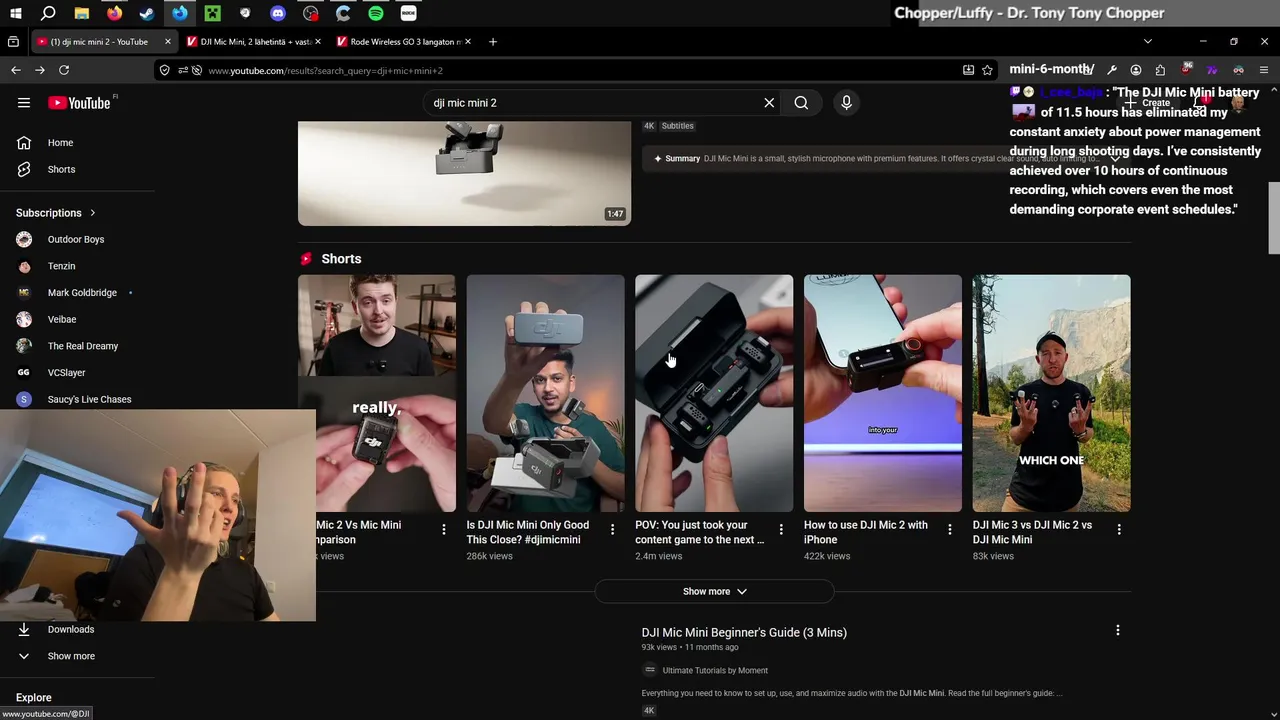Submit search with the magnifier button
This screenshot has width=1280, height=720.
tap(801, 103)
